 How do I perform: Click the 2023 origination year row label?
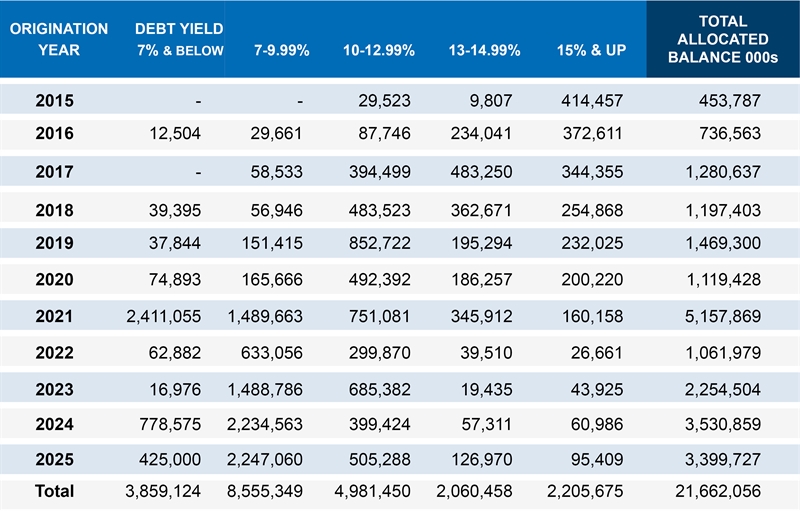pos(55,388)
